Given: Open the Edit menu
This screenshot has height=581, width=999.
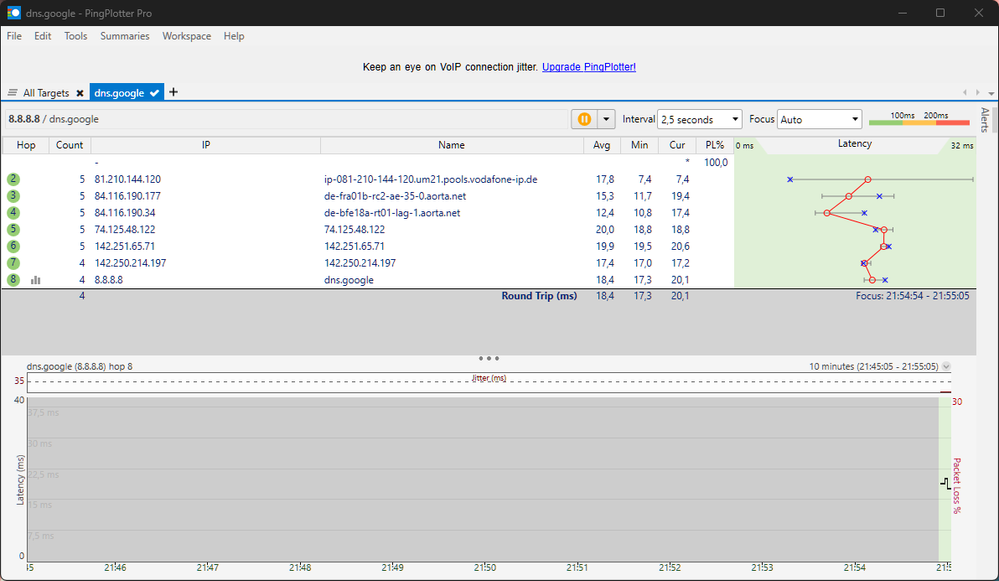Looking at the screenshot, I should [43, 36].
